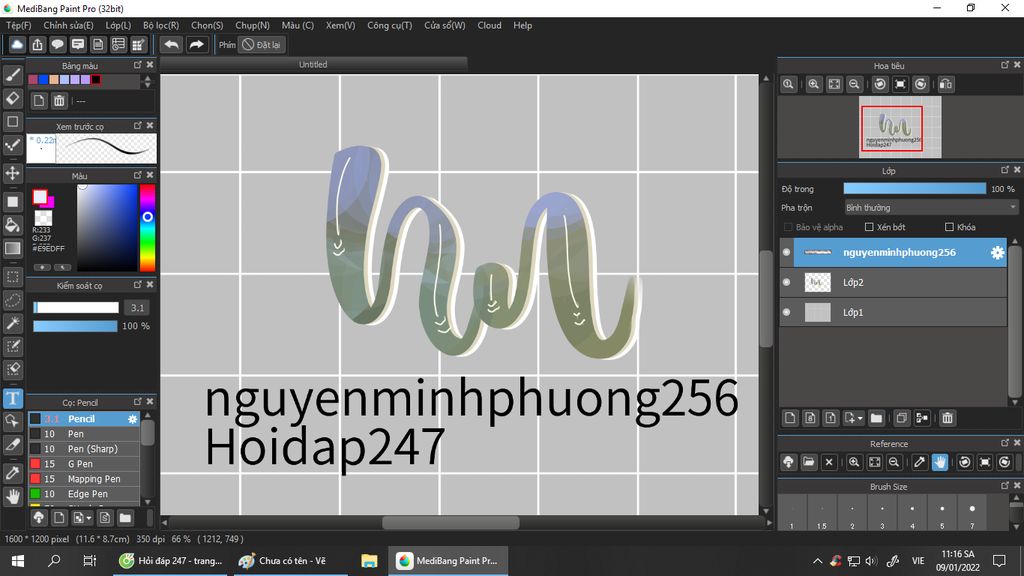Select the Gradient tool
Viewport: 1024px width, 576px height.
pyautogui.click(x=12, y=248)
